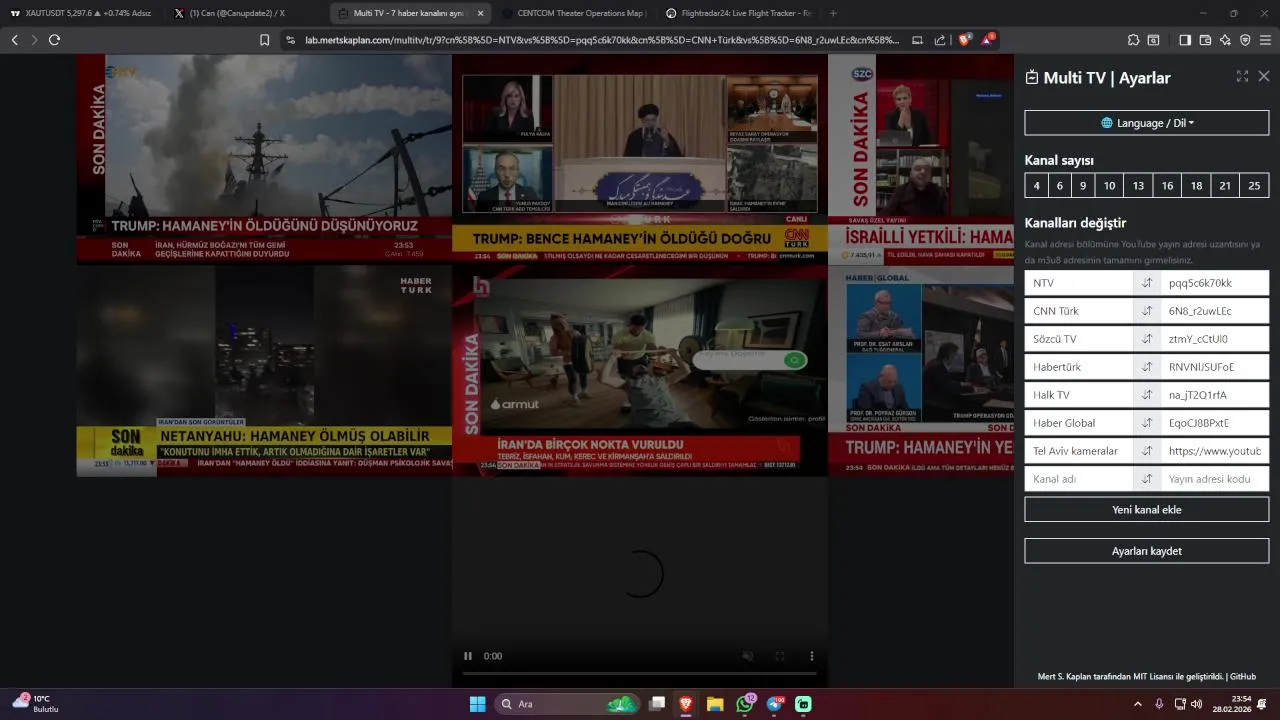This screenshot has height=720, width=1280.
Task: Click the sort handle of Sözcü TV row
Action: pos(1147,339)
